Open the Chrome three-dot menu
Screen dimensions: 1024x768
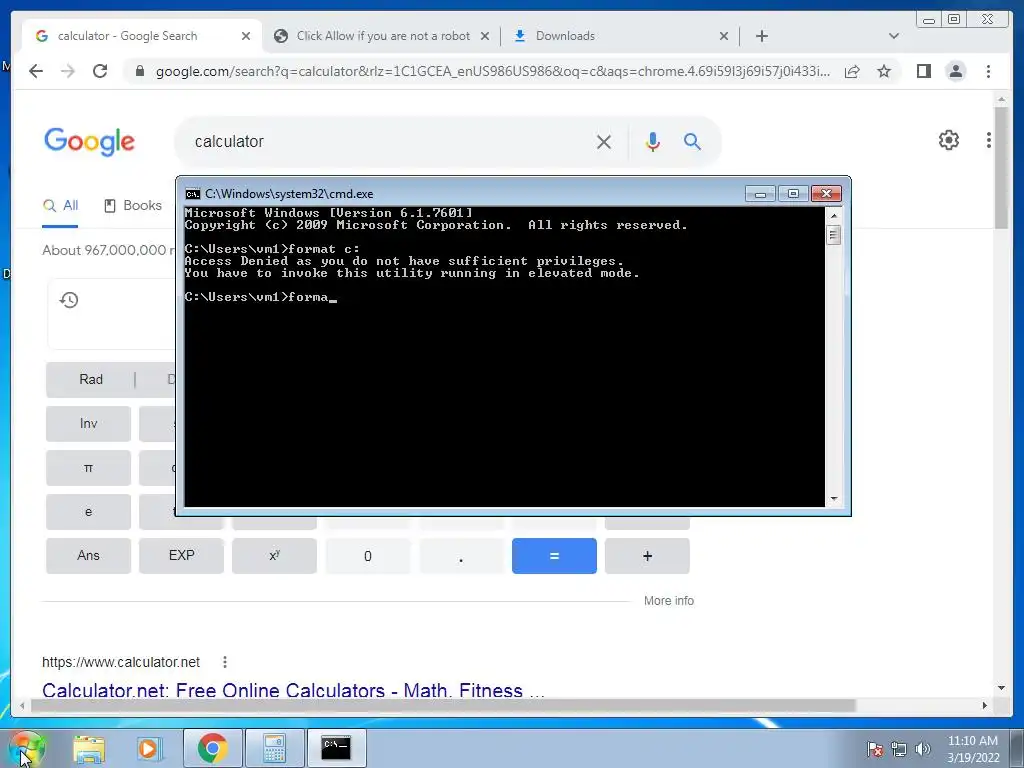pyautogui.click(x=989, y=71)
